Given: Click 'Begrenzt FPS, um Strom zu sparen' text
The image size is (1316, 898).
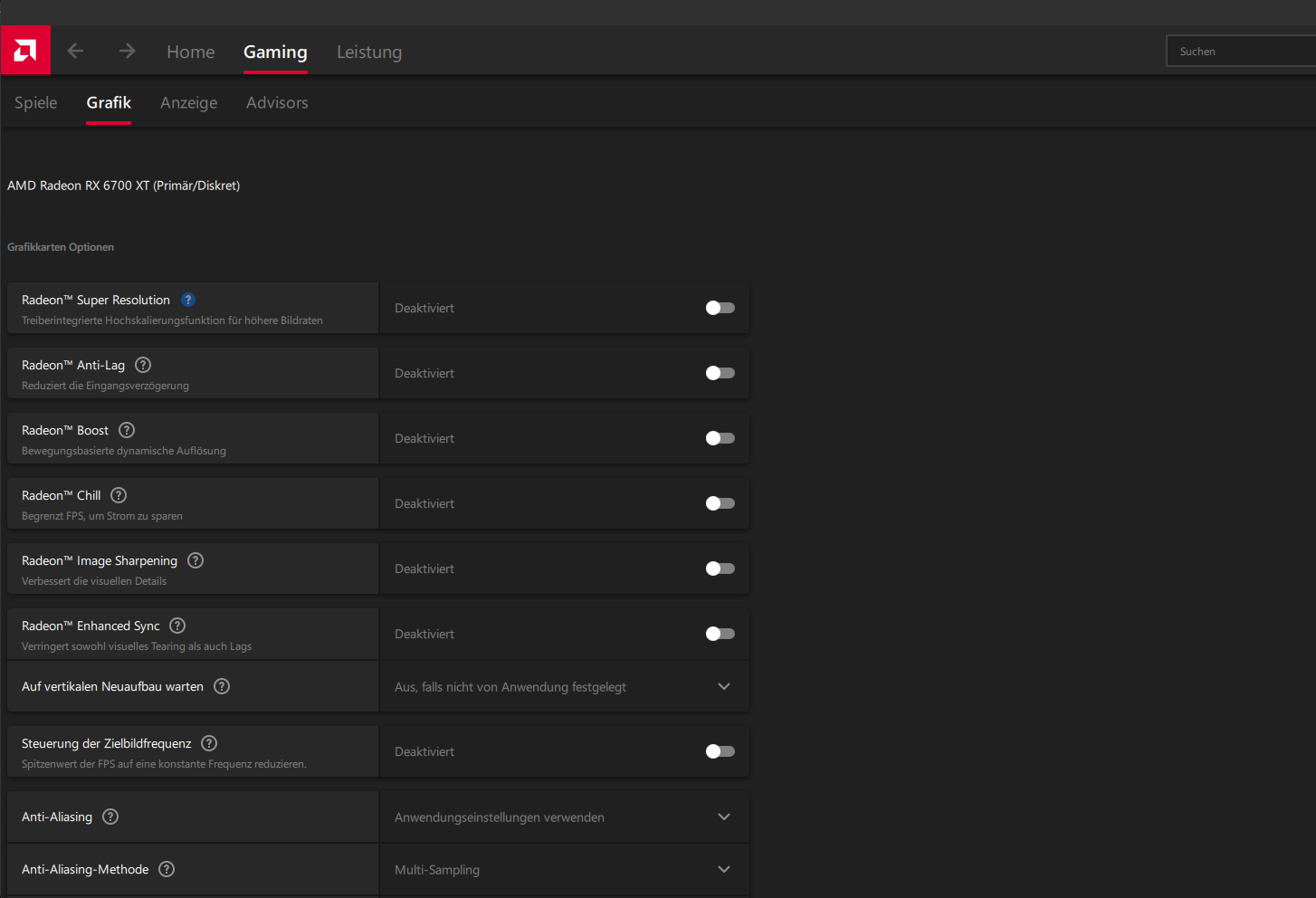Looking at the screenshot, I should (102, 516).
